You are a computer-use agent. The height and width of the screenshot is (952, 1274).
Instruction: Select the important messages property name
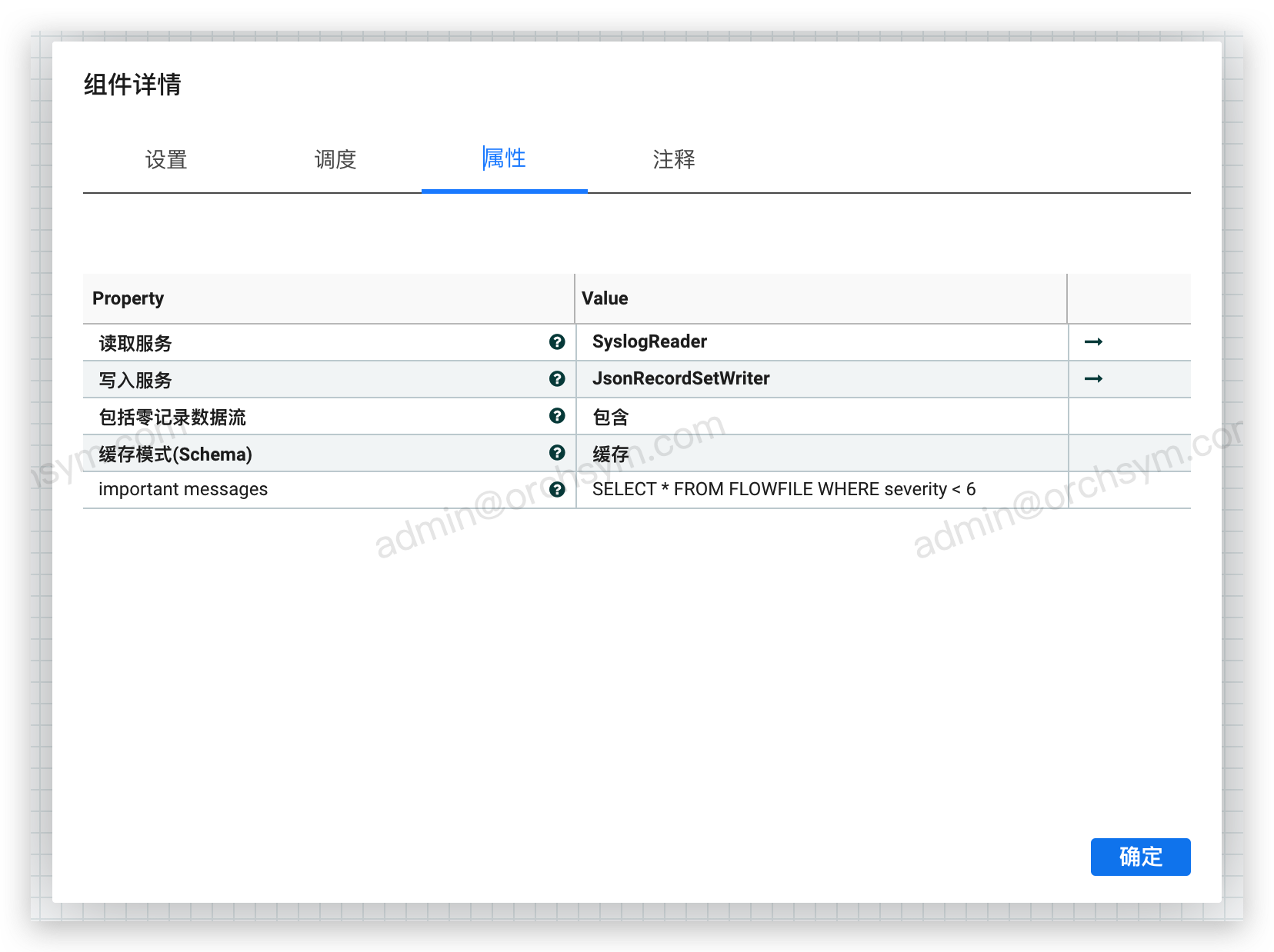click(183, 490)
